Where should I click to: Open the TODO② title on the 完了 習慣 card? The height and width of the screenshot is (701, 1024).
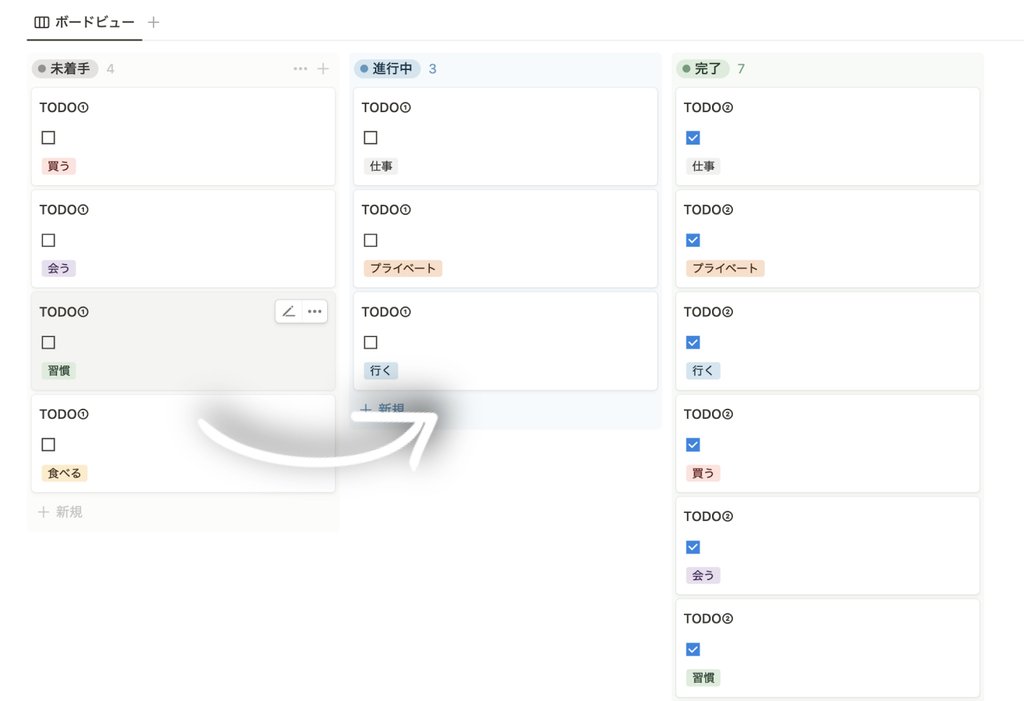click(x=709, y=619)
